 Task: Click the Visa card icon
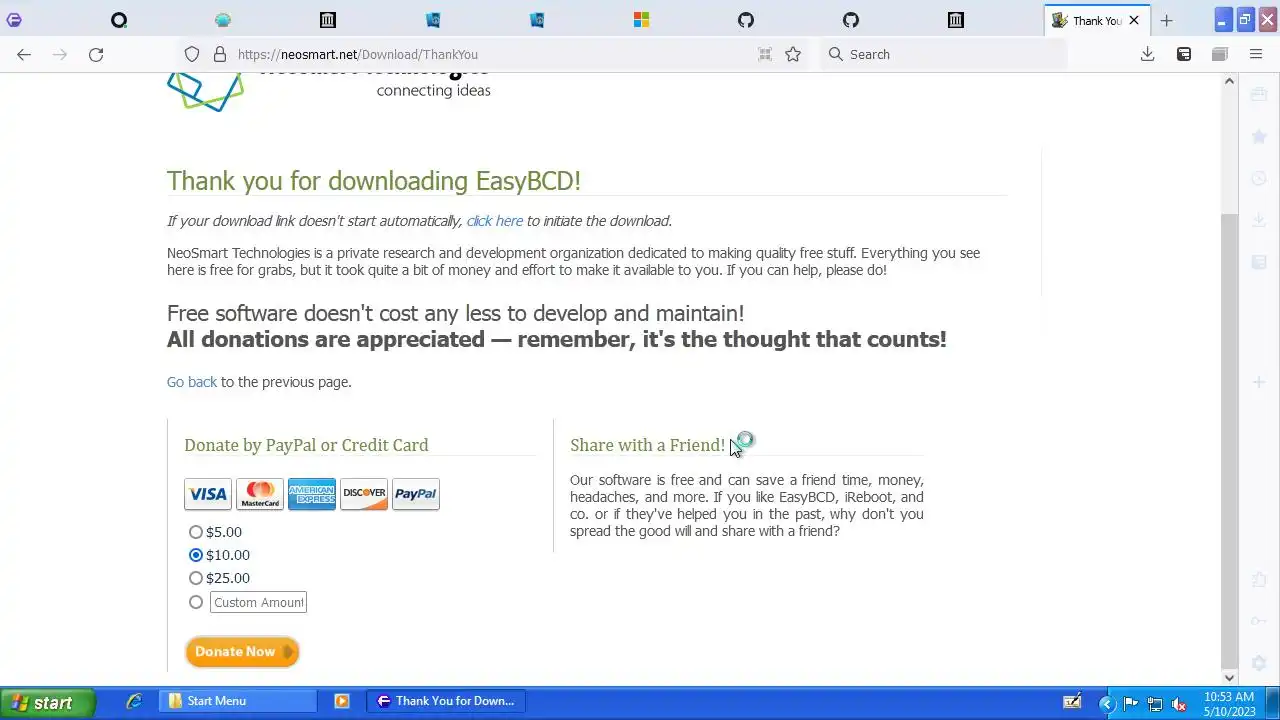point(208,494)
